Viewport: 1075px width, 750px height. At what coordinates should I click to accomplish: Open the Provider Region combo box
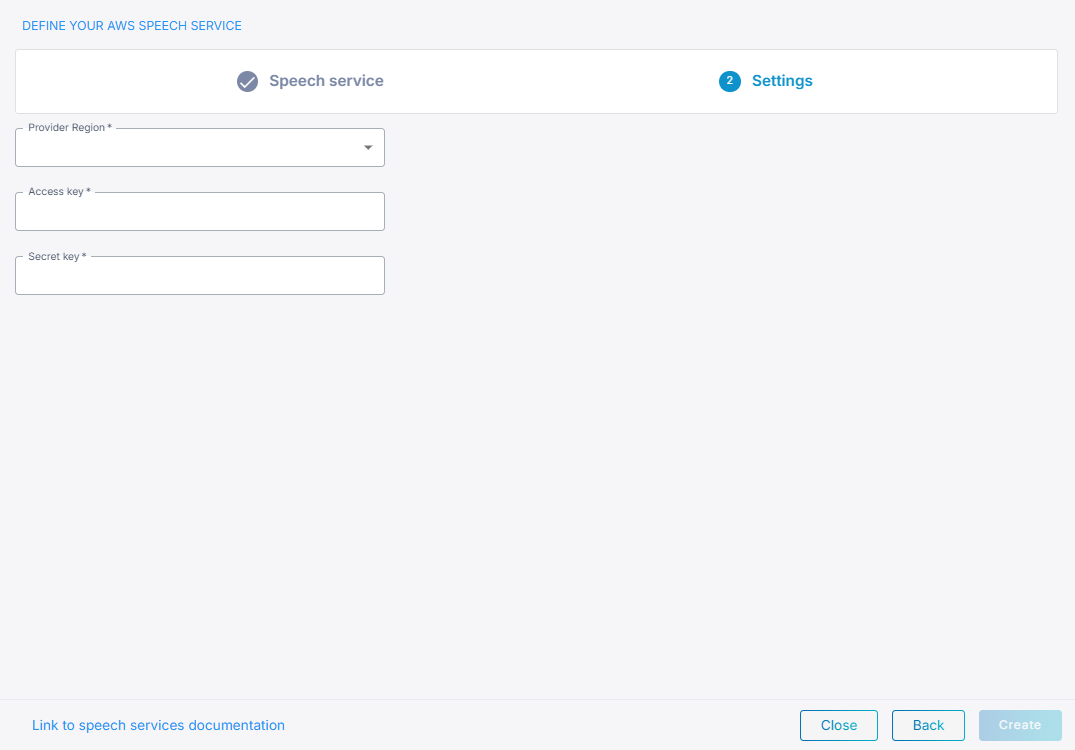point(190,148)
